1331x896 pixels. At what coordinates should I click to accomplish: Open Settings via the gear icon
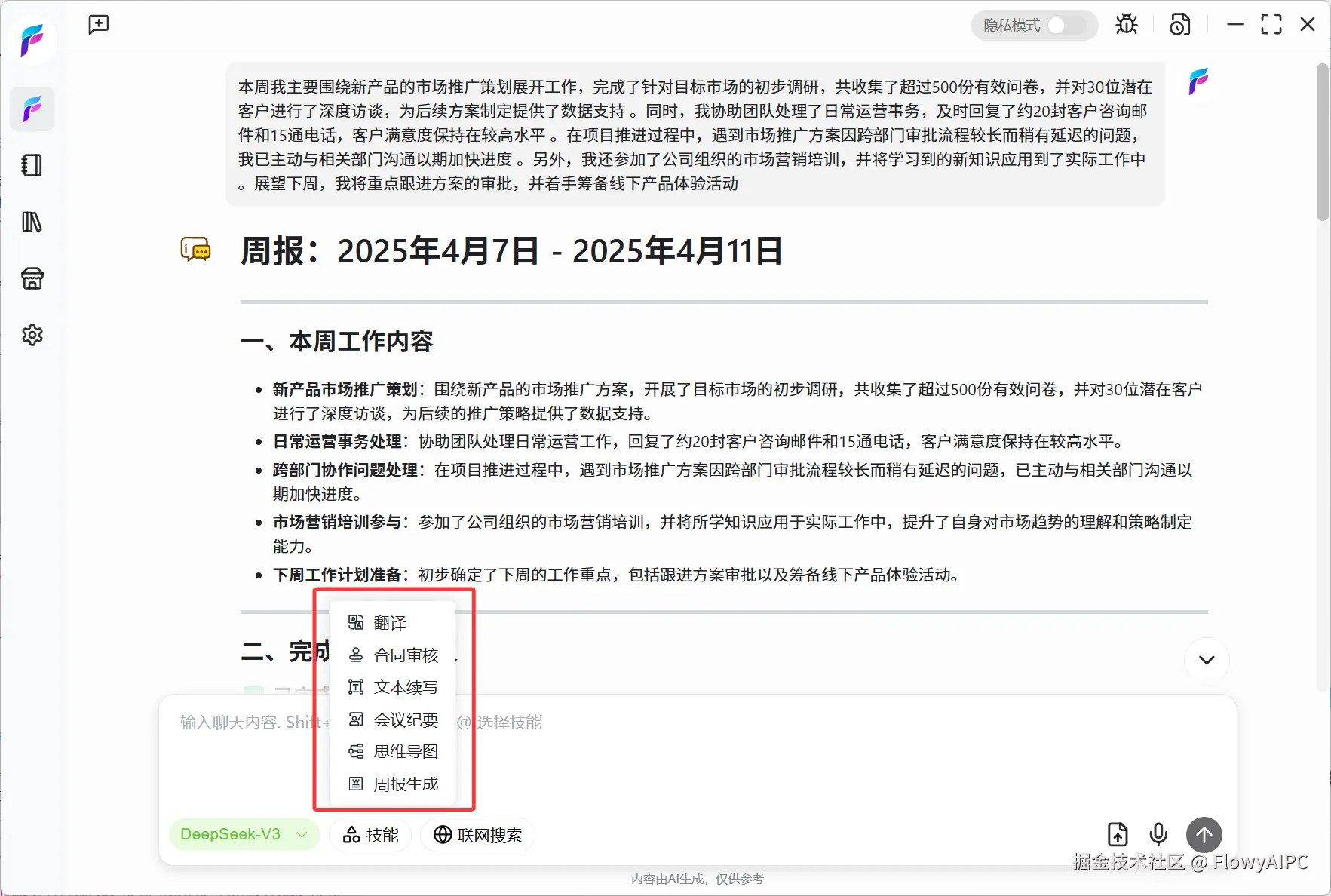[32, 335]
